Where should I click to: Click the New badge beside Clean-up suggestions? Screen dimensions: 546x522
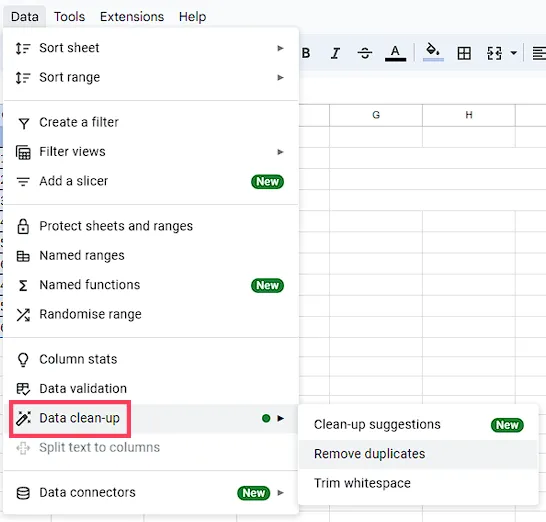(507, 425)
